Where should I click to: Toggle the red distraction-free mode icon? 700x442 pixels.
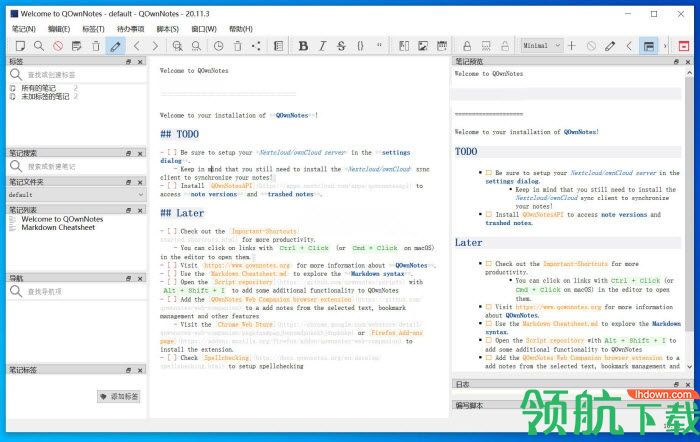coord(683,46)
